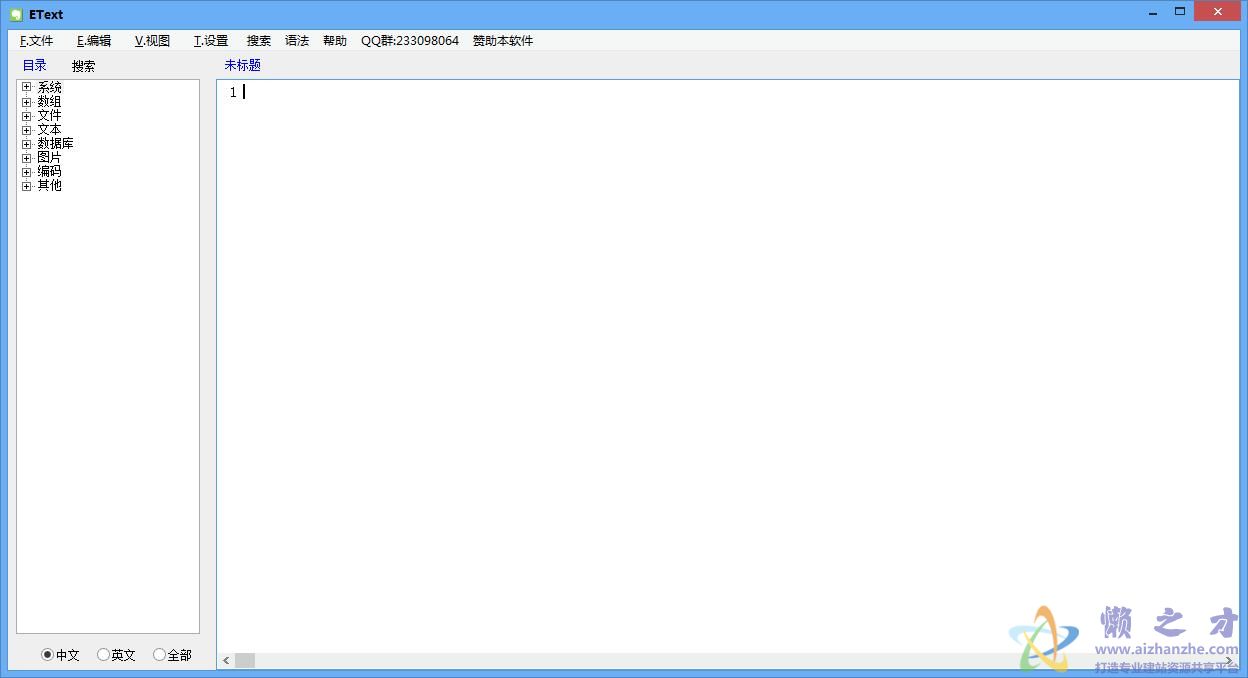Viewport: 1248px width, 678px height.
Task: Open the F.文件 menu
Action: pos(37,41)
